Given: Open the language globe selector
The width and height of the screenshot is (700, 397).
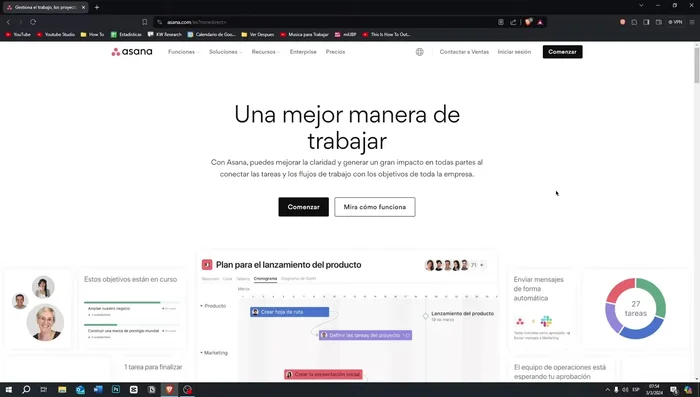Looking at the screenshot, I should tap(420, 52).
